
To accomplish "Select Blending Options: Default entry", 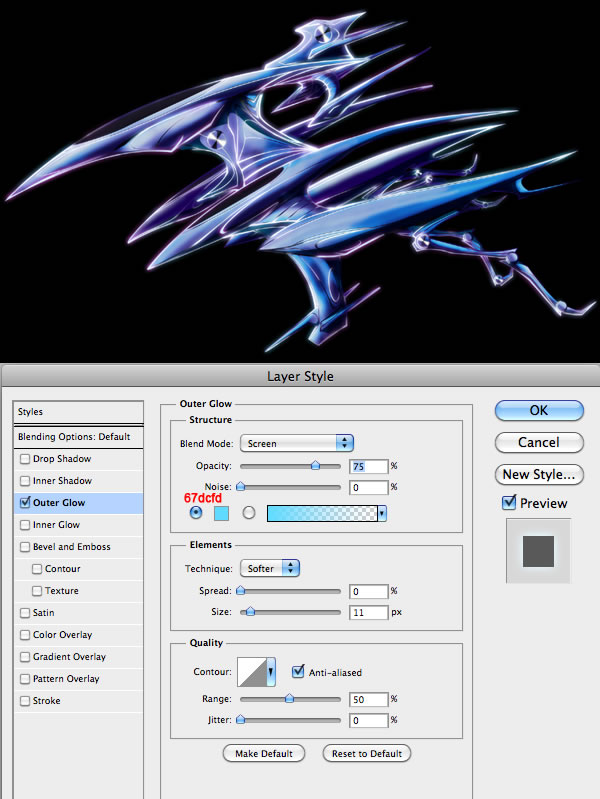I will [x=79, y=437].
